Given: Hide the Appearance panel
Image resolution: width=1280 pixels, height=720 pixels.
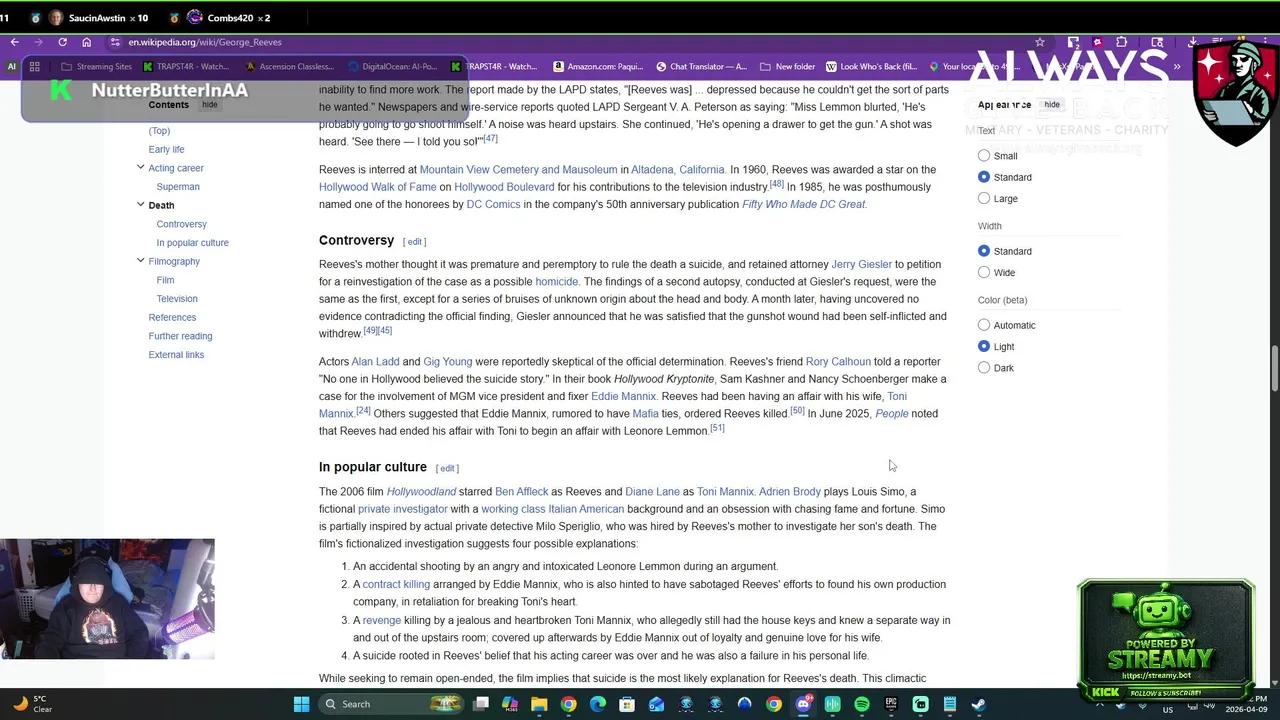Looking at the screenshot, I should click(1052, 105).
